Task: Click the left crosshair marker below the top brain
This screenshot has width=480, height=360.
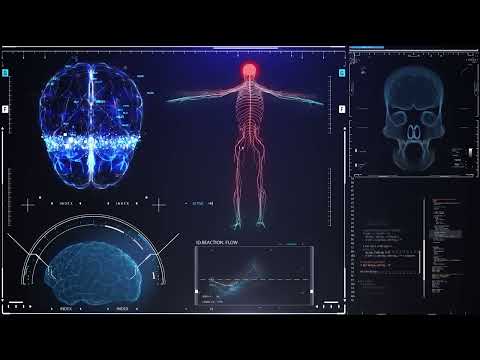Action: (x=28, y=205)
